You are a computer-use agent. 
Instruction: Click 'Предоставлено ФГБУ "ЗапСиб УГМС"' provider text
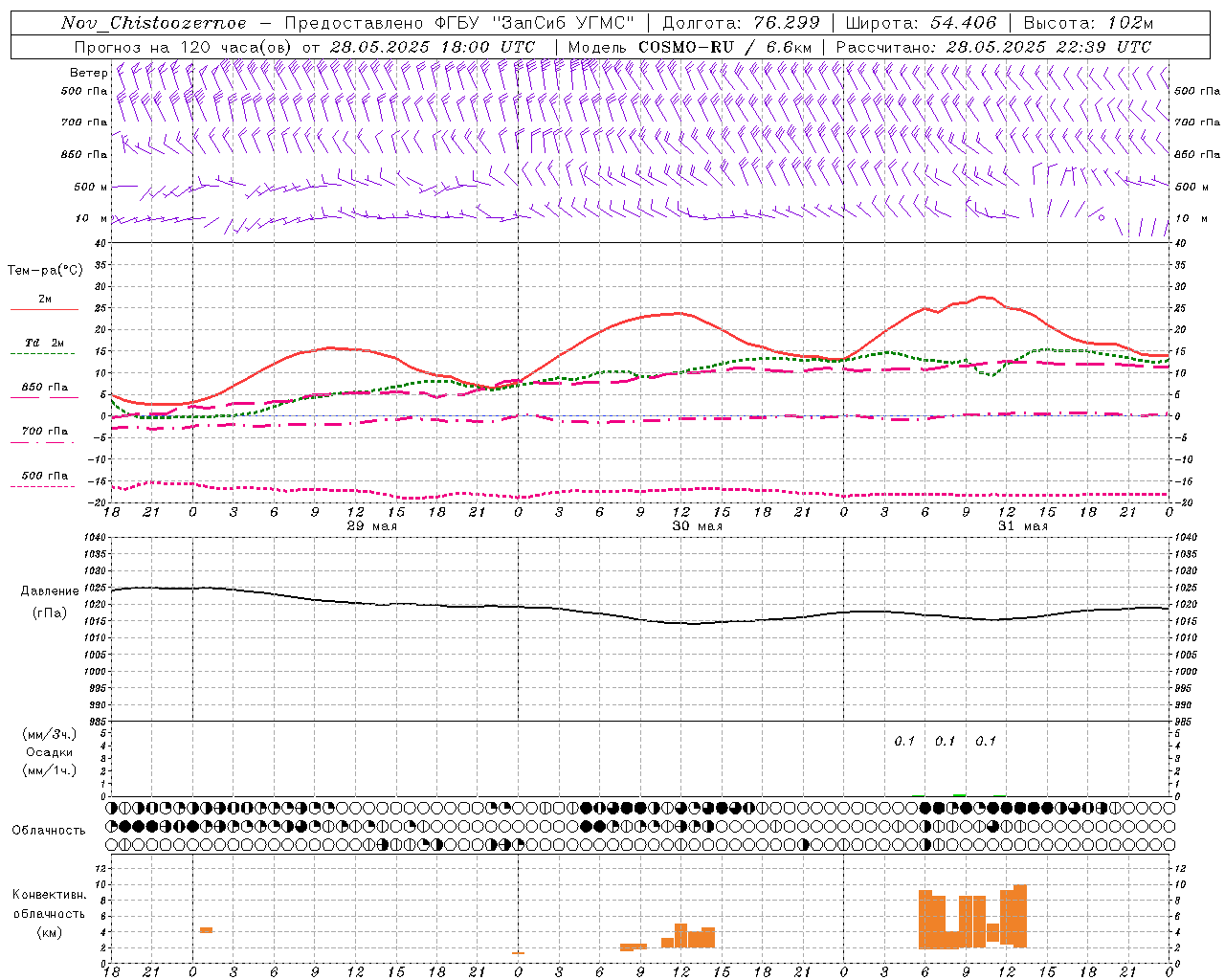click(x=459, y=23)
